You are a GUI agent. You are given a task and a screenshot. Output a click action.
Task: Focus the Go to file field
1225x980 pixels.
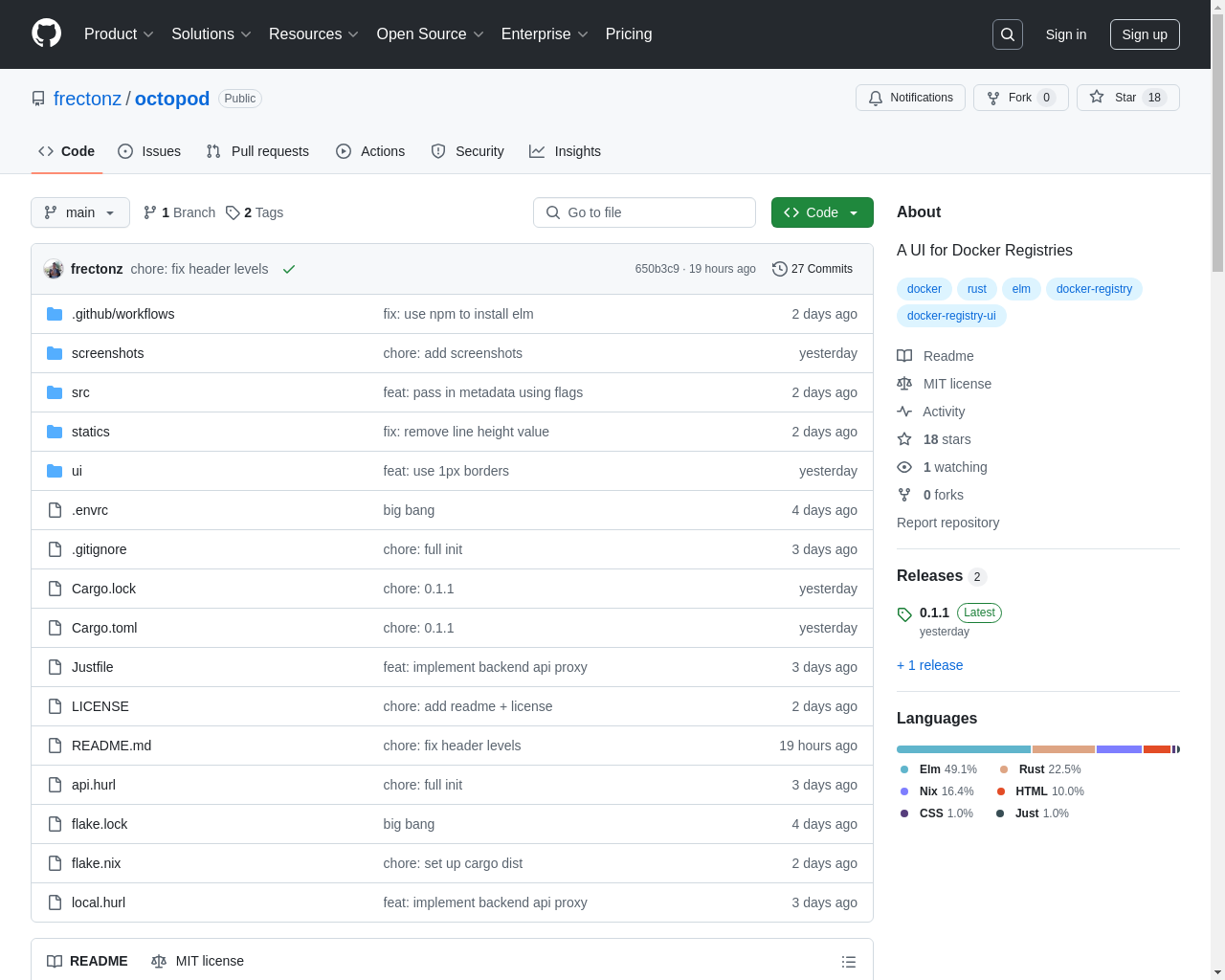tap(644, 212)
